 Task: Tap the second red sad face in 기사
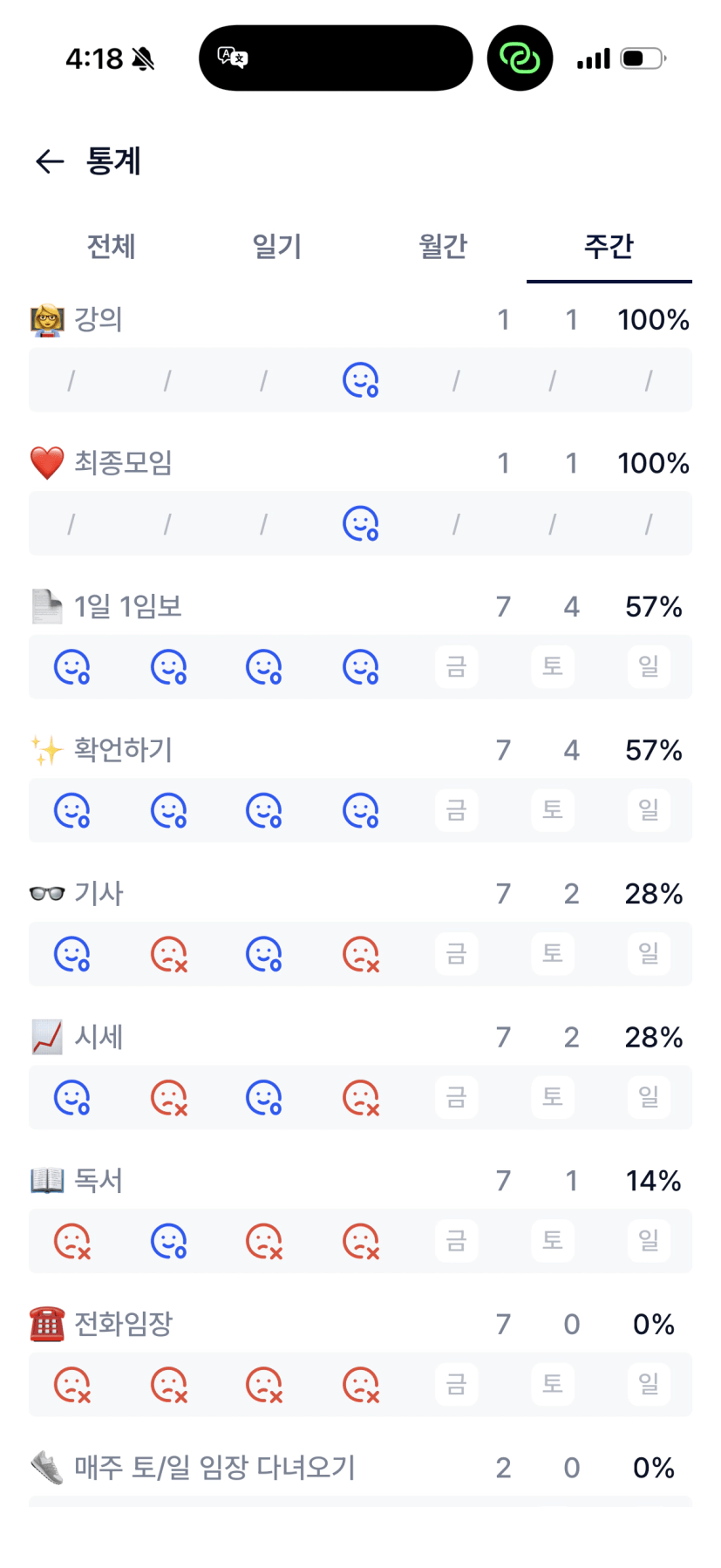[x=360, y=954]
